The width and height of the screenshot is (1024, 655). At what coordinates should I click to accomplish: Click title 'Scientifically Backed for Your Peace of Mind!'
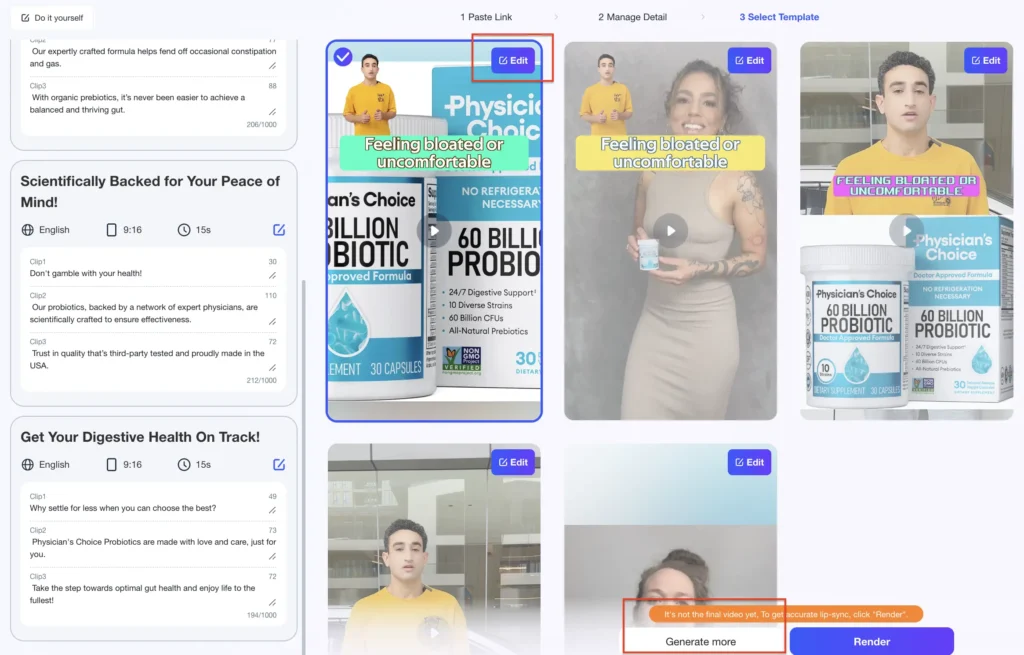[150, 191]
